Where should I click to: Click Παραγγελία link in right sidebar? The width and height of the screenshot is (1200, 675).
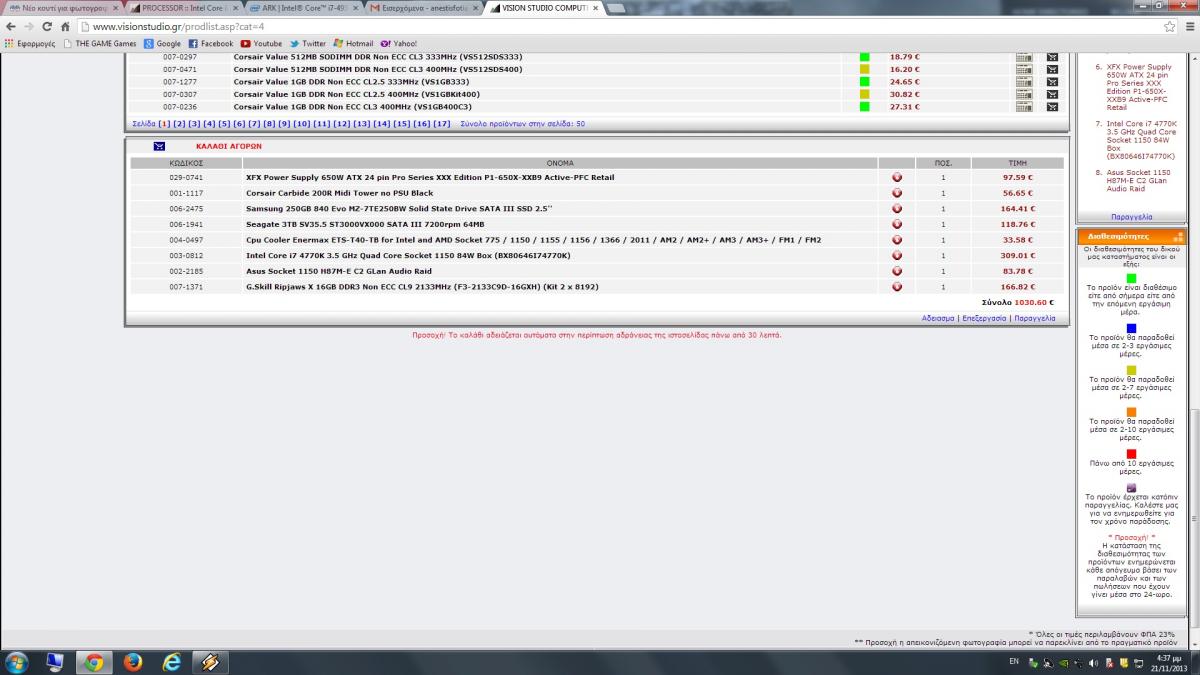pos(1131,216)
